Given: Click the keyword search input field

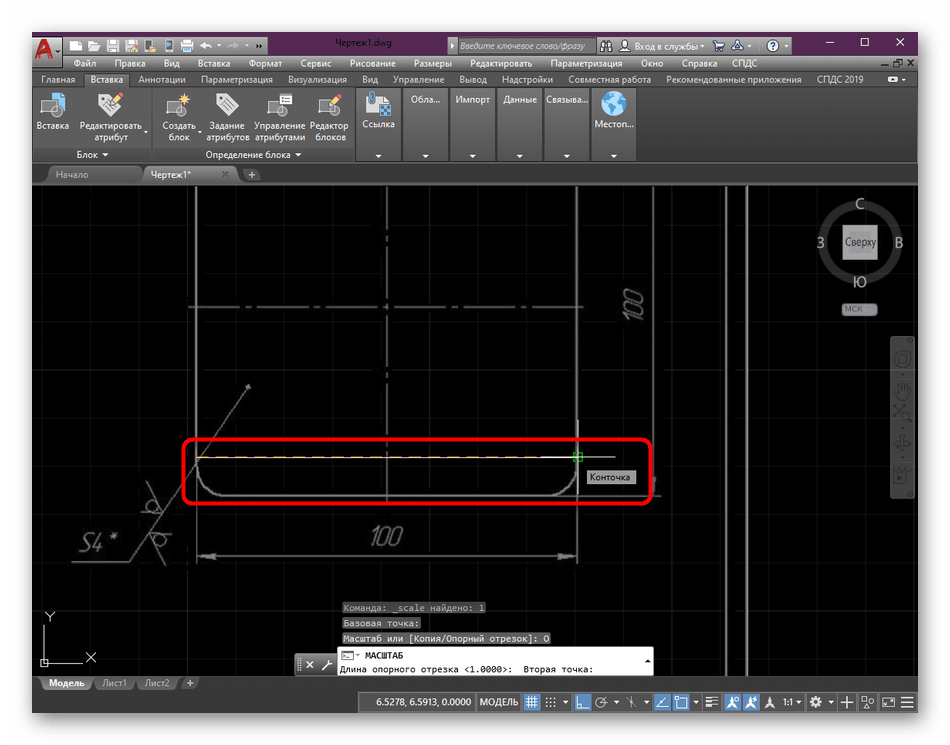Looking at the screenshot, I should coord(526,45).
